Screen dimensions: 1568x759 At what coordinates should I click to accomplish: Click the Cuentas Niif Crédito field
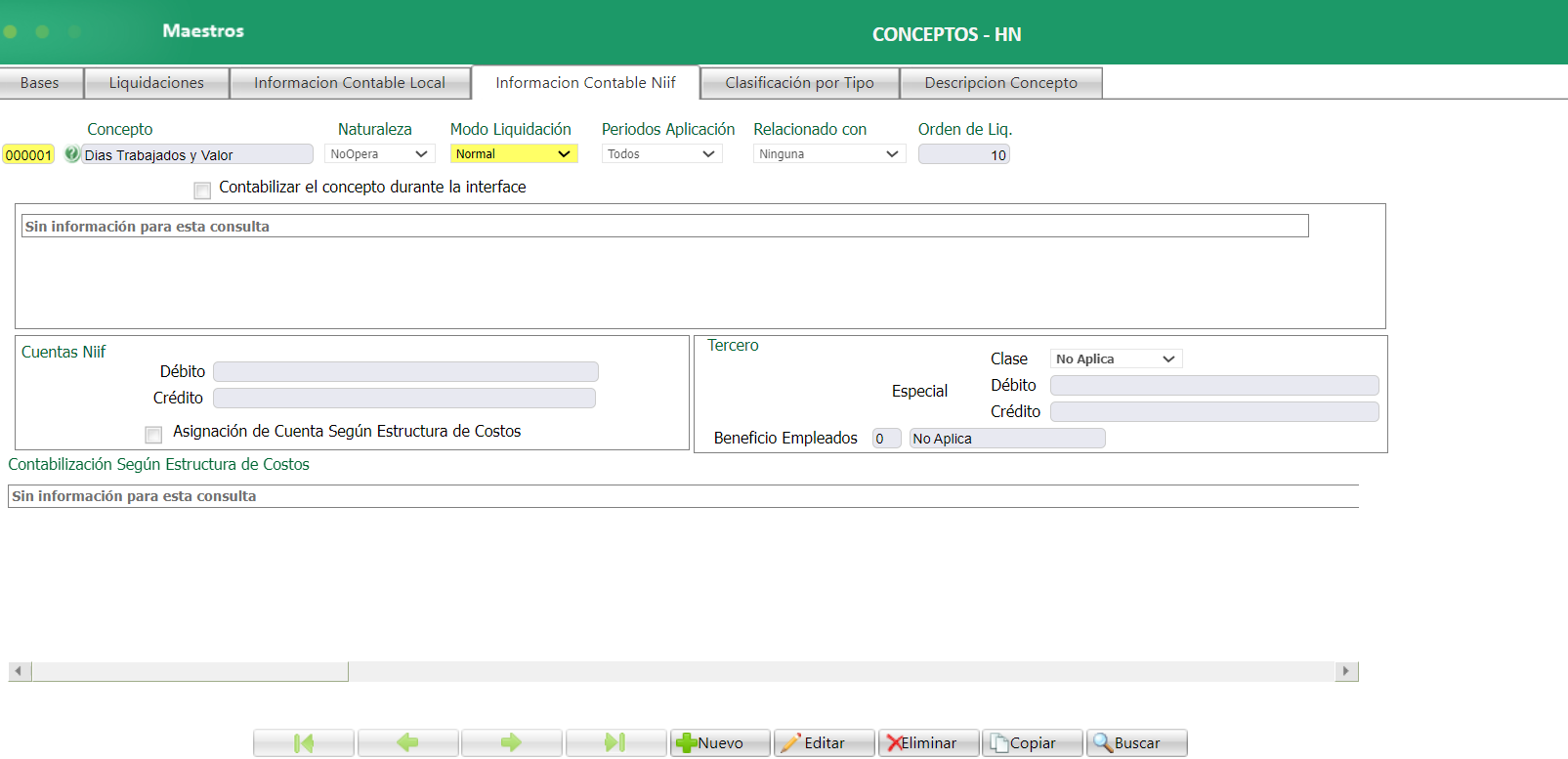(404, 399)
